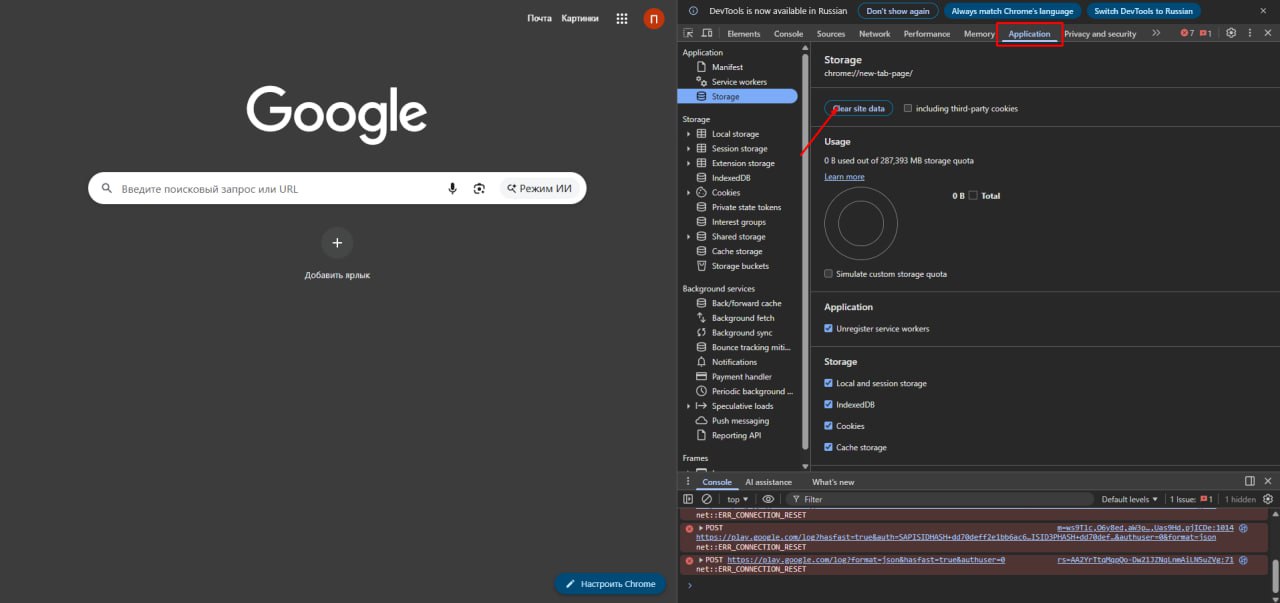Open the Default levels dropdown
Image resolution: width=1280 pixels, height=603 pixels.
click(x=1130, y=499)
